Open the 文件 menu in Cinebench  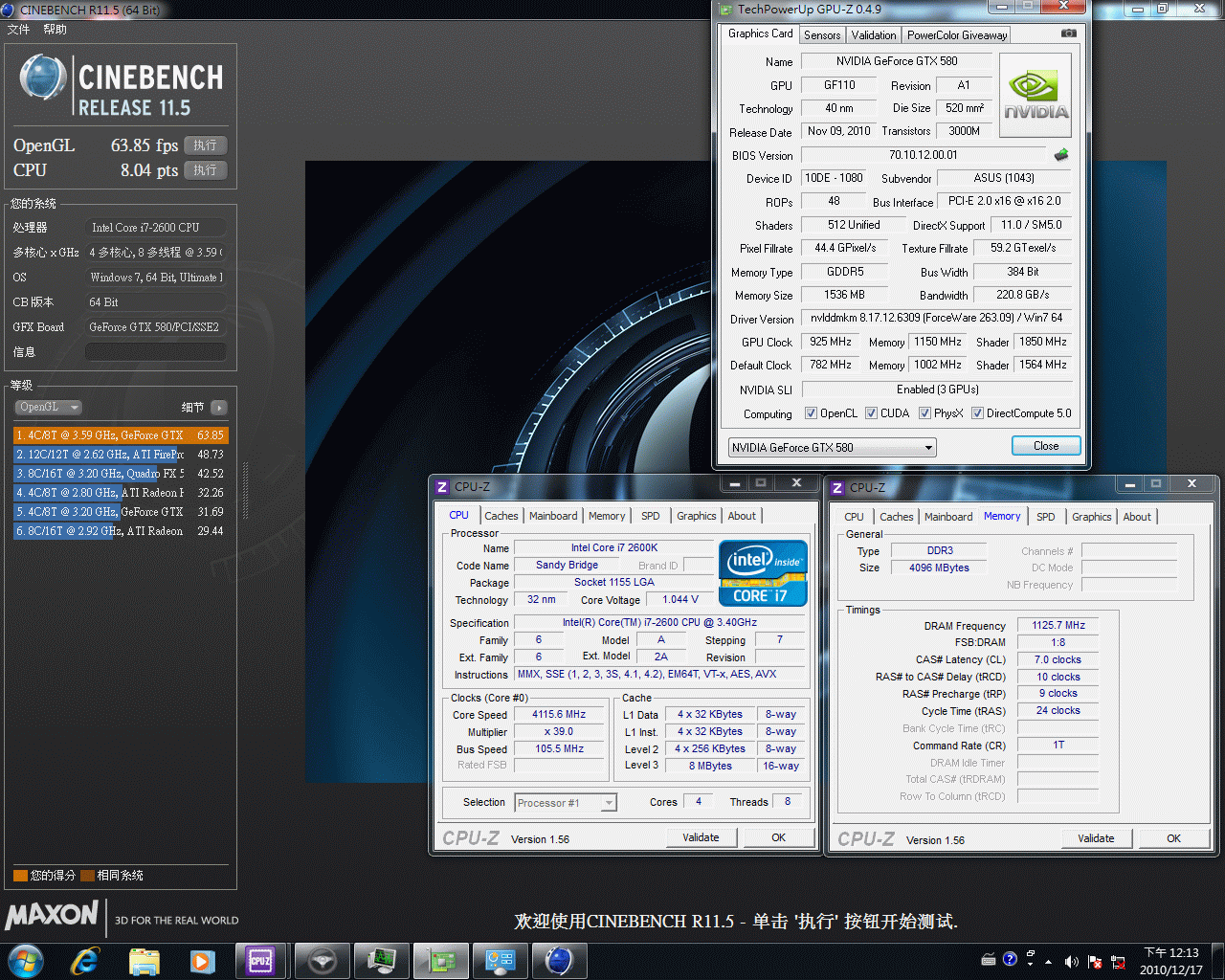click(18, 30)
